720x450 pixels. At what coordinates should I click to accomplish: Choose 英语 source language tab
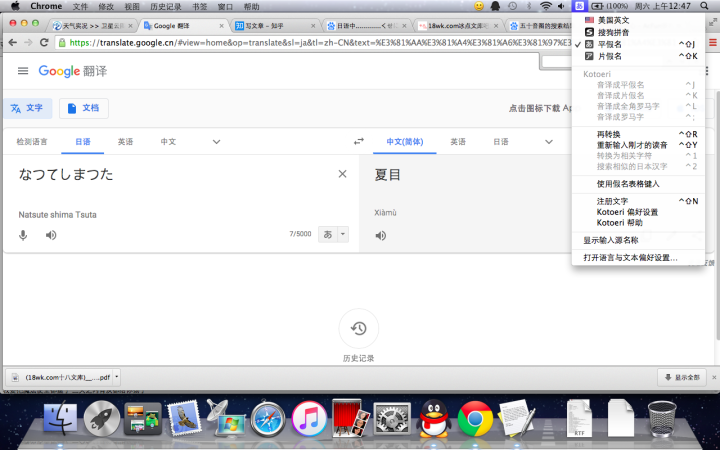click(125, 141)
